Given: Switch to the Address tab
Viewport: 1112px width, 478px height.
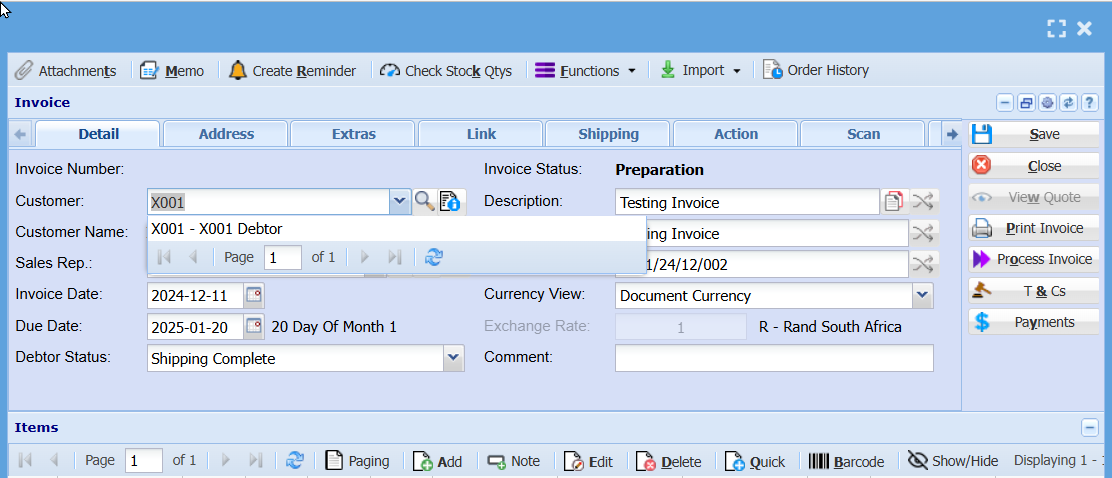Looking at the screenshot, I should tap(226, 134).
